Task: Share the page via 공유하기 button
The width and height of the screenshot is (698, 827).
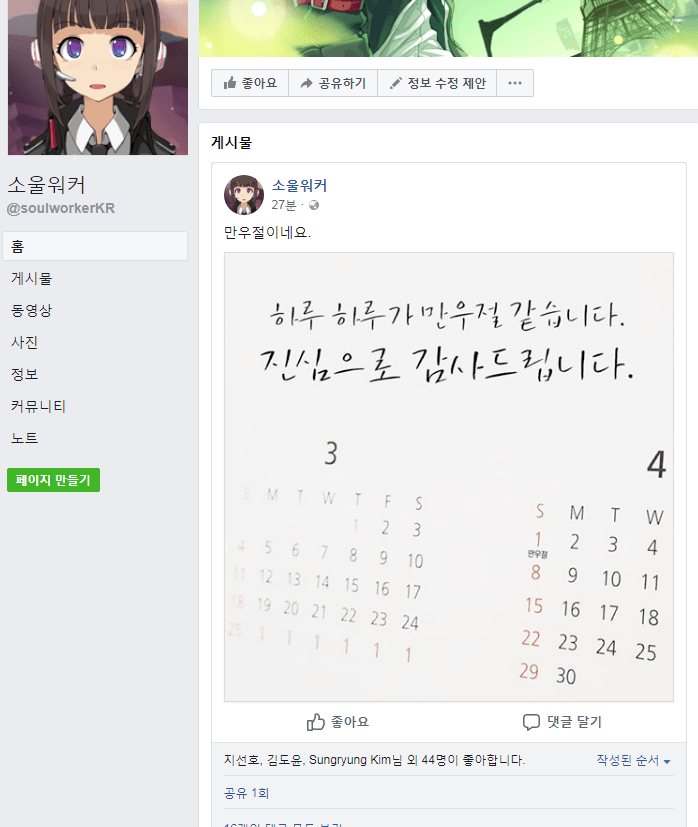Action: click(x=333, y=83)
